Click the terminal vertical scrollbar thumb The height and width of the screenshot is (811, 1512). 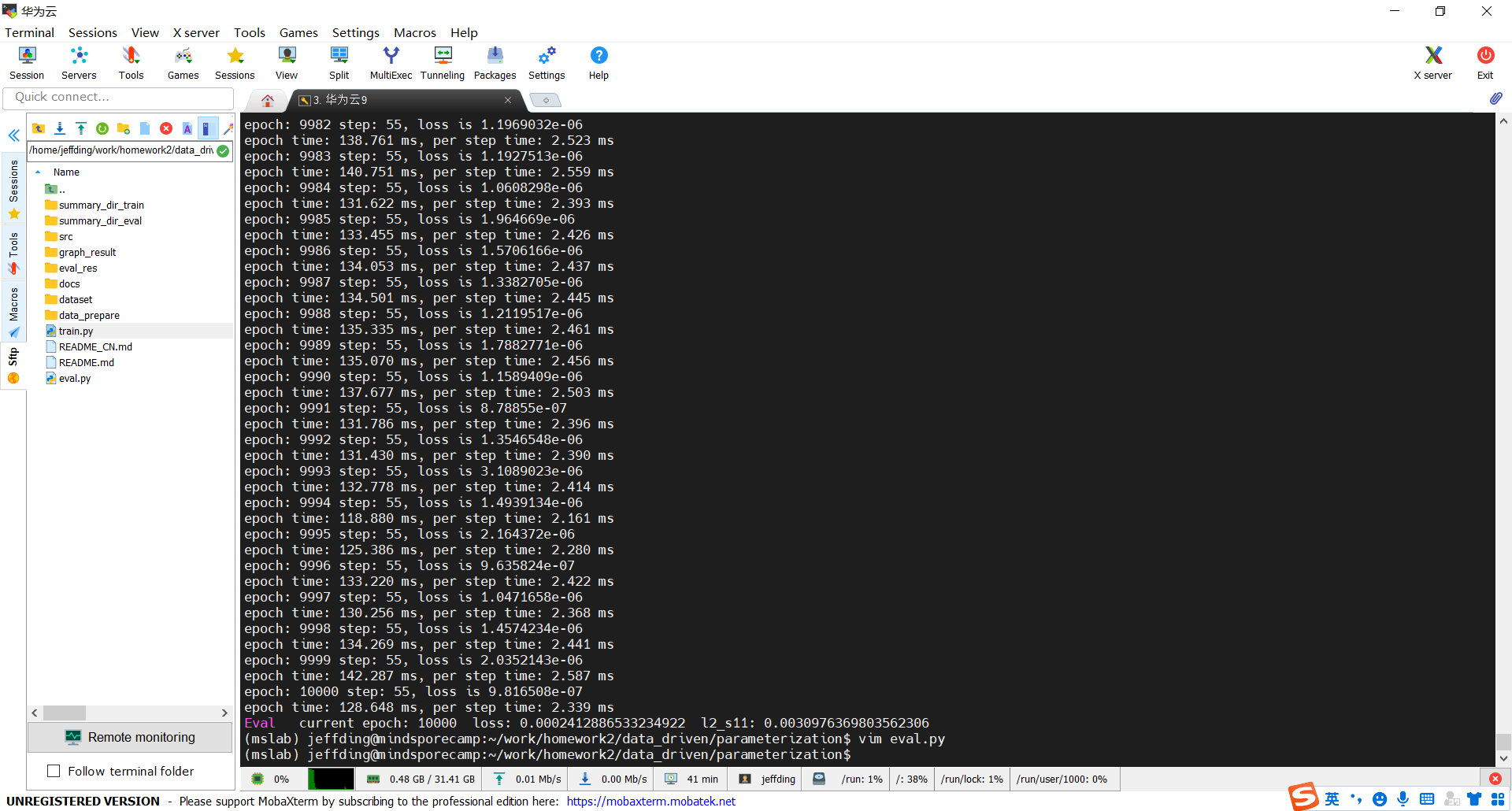coord(1503,742)
